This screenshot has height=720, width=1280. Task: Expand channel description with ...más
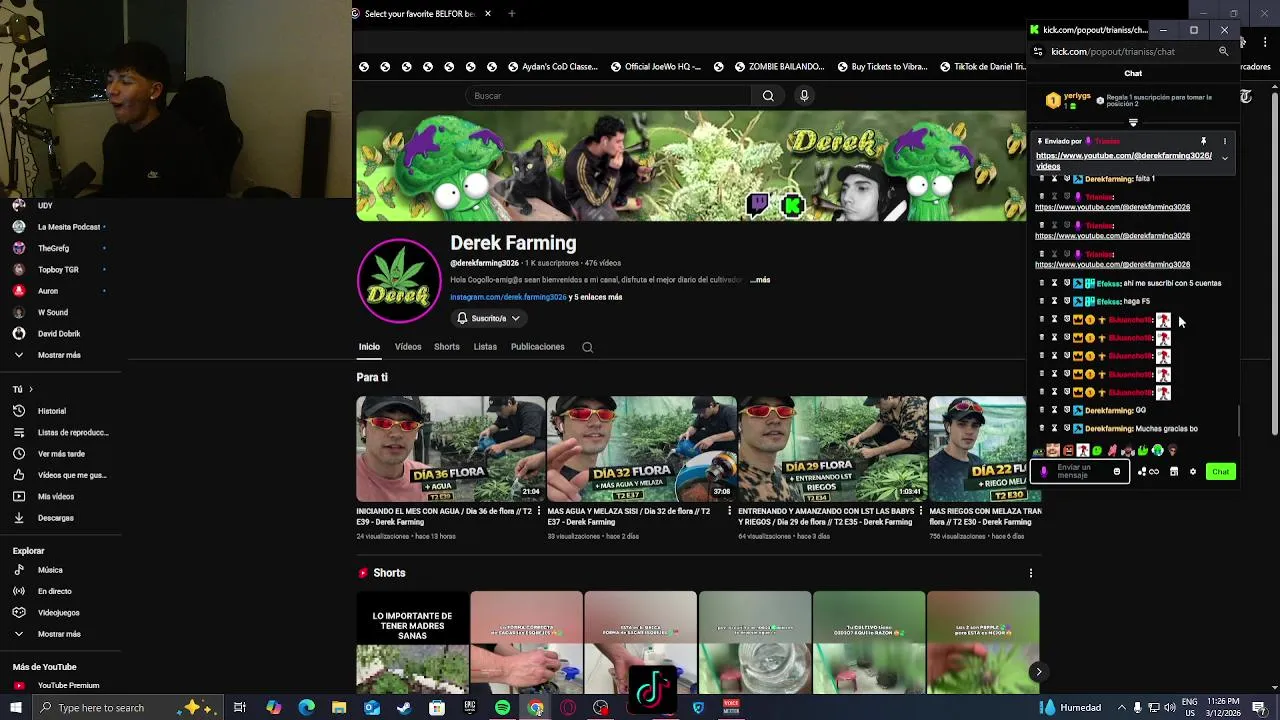tap(760, 280)
